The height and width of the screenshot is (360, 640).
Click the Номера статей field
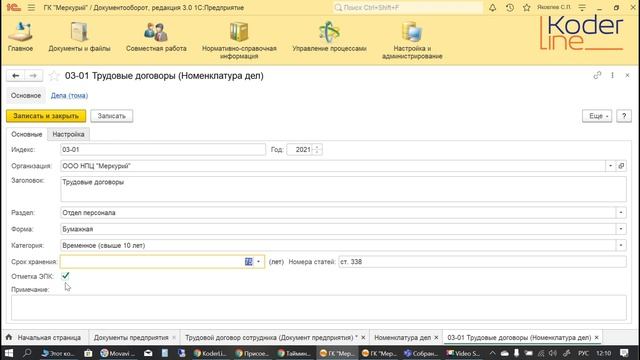point(482,262)
